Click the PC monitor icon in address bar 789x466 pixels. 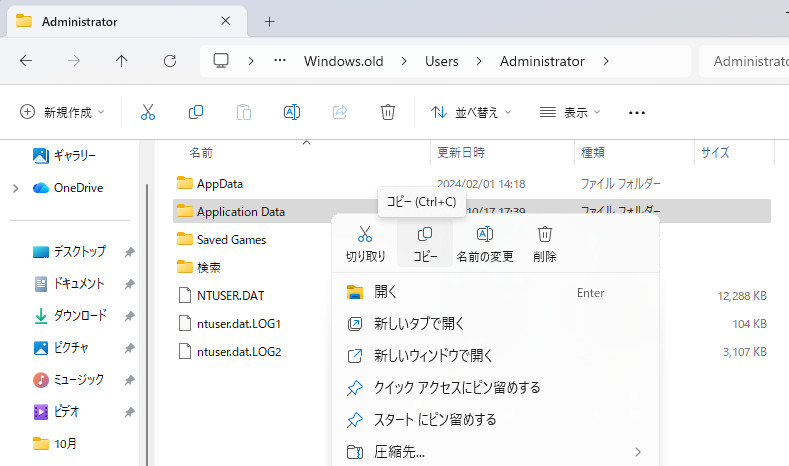tap(221, 61)
